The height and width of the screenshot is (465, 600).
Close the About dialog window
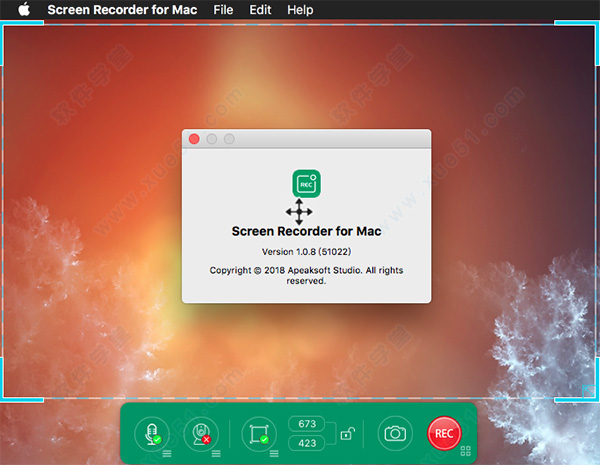click(x=194, y=139)
